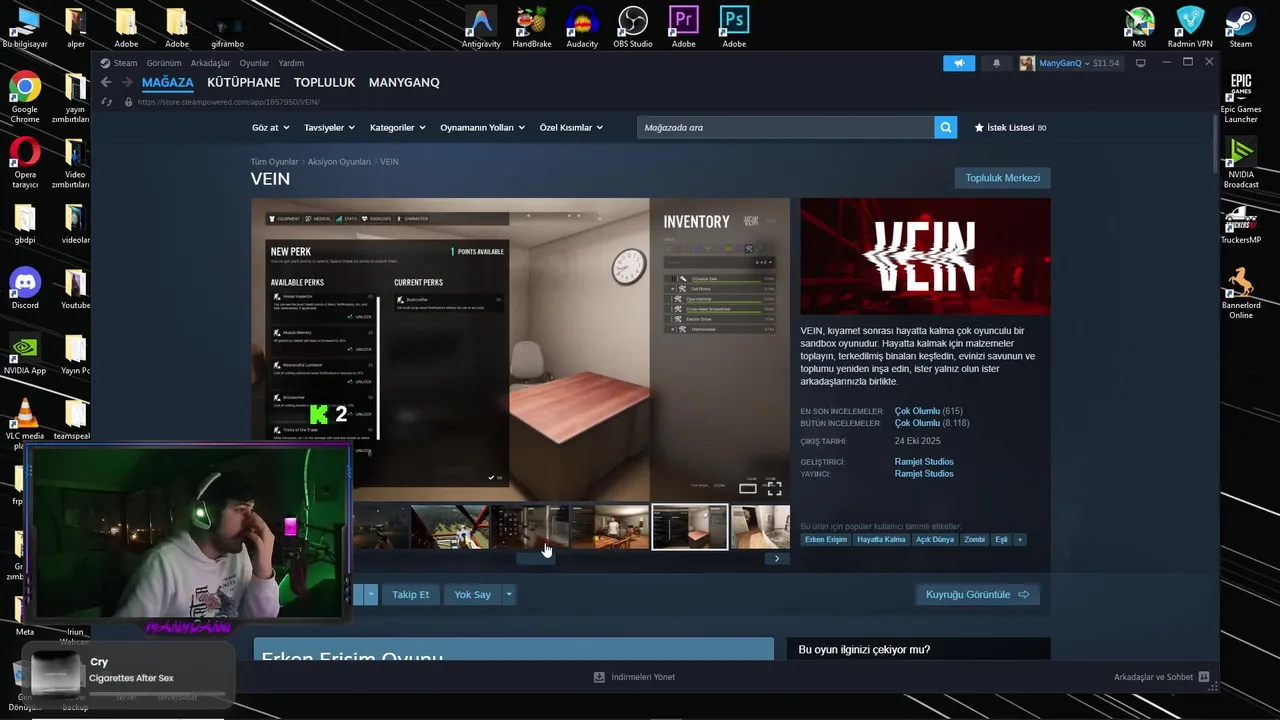1280x720 pixels.
Task: Open Antigravity desktop shortcut
Action: (x=481, y=27)
